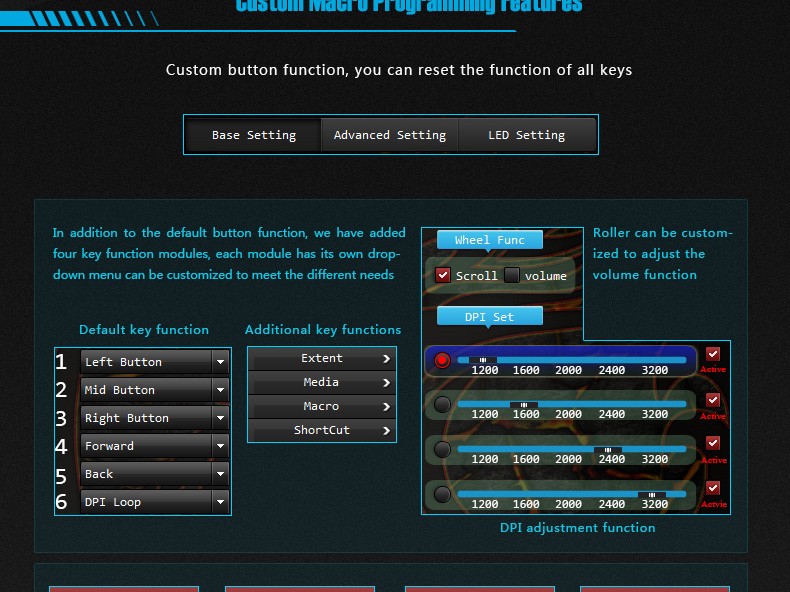Screen dimensions: 790x592
Task: Click the DPI adjustment function caption
Action: pos(577,528)
